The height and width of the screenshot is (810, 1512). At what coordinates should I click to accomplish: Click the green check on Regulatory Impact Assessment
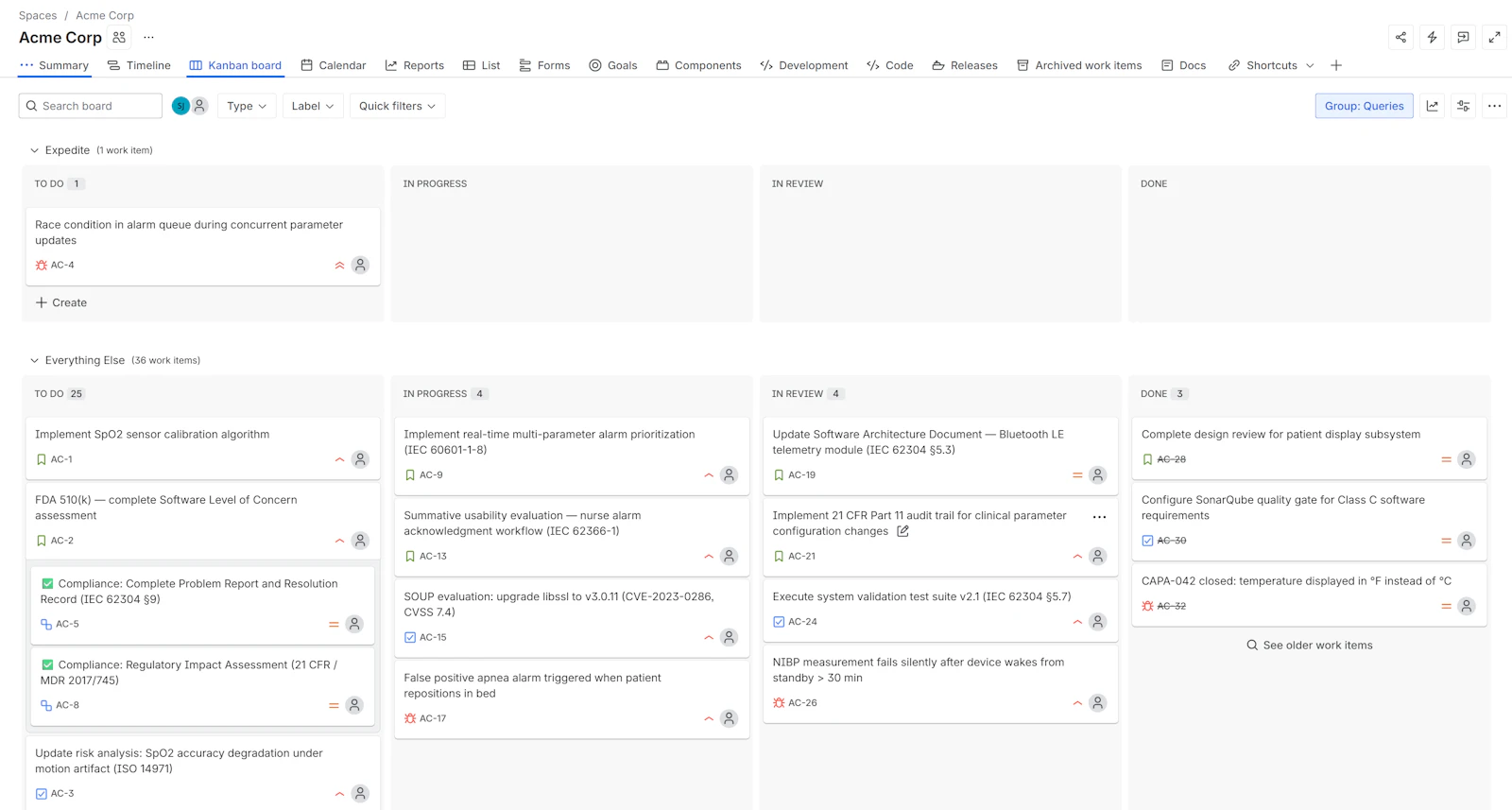[x=47, y=665]
